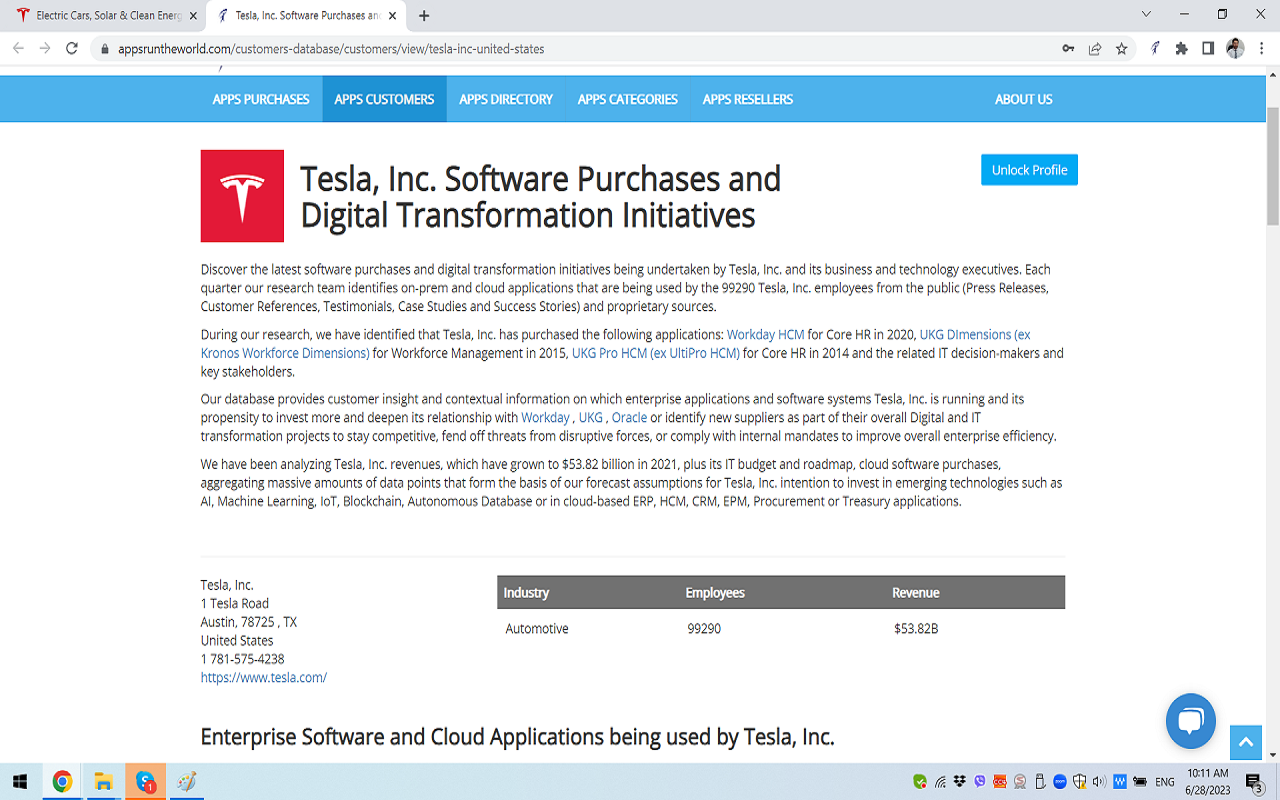
Task: Follow the Oracle supplier link
Action: pos(629,417)
